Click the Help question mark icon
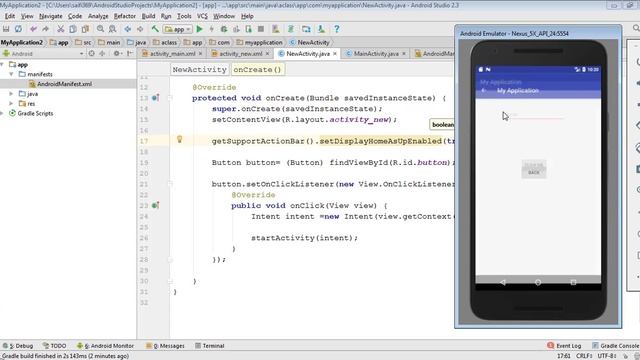This screenshot has height=360, width=640. point(336,29)
